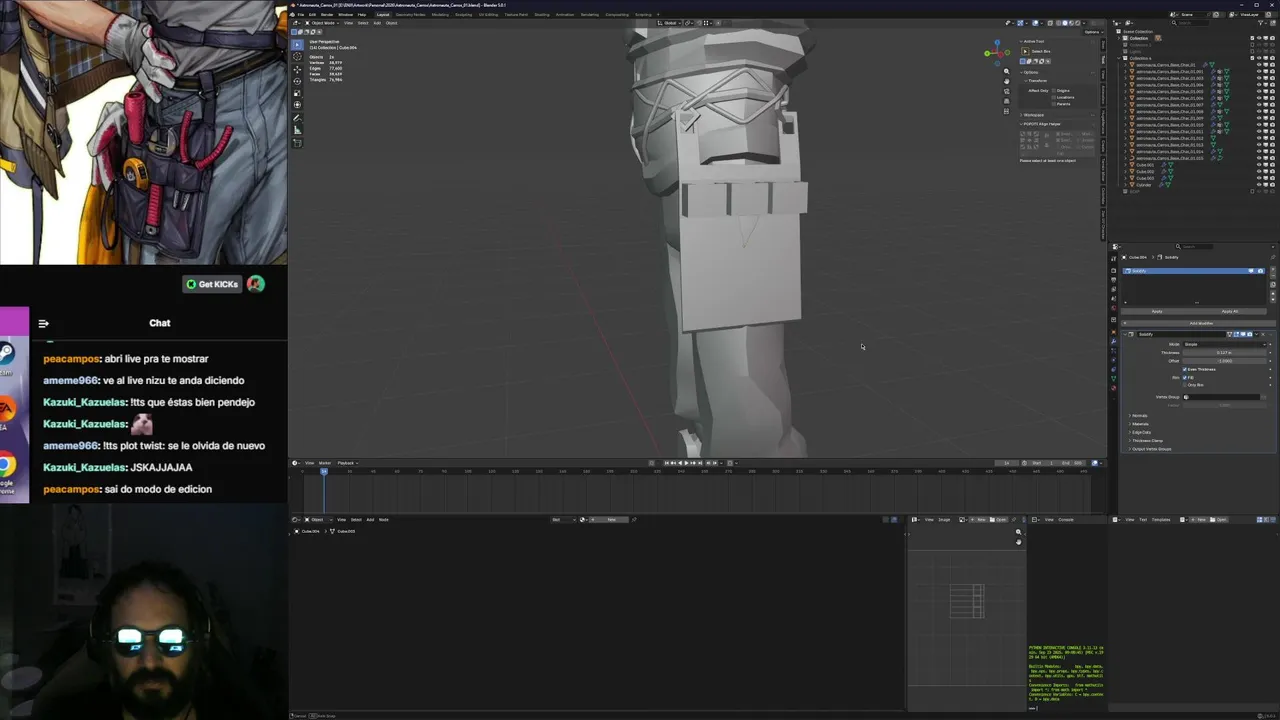Switch to the Modeling workspace tab
1280x720 pixels.
440,15
